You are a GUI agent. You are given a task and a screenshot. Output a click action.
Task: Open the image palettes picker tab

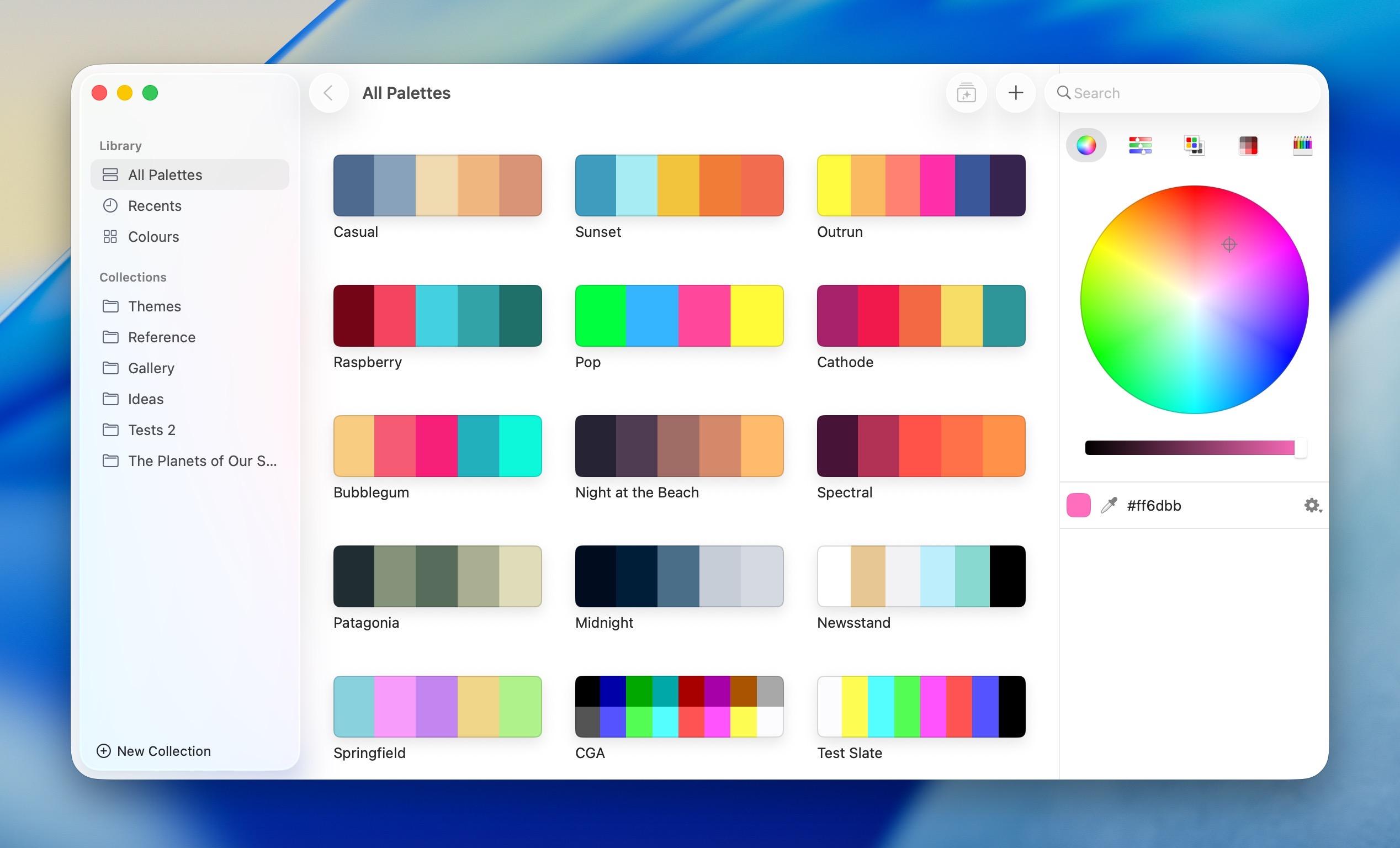pyautogui.click(x=1248, y=146)
